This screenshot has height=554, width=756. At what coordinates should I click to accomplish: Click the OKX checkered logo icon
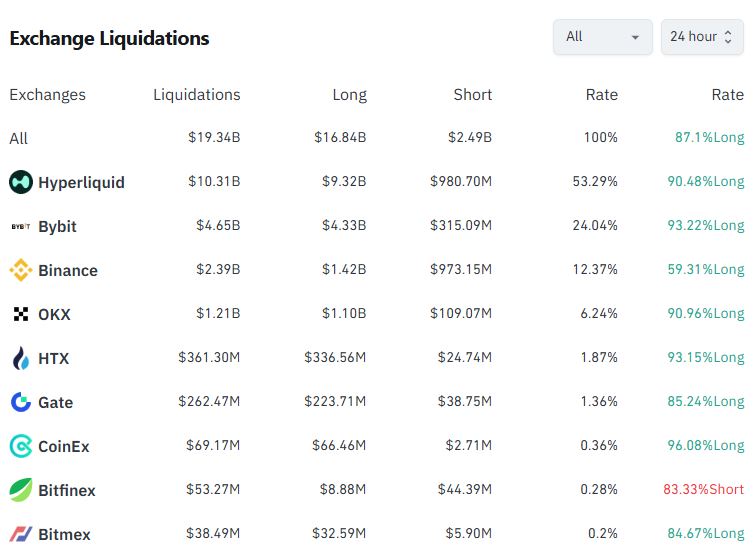(21, 314)
